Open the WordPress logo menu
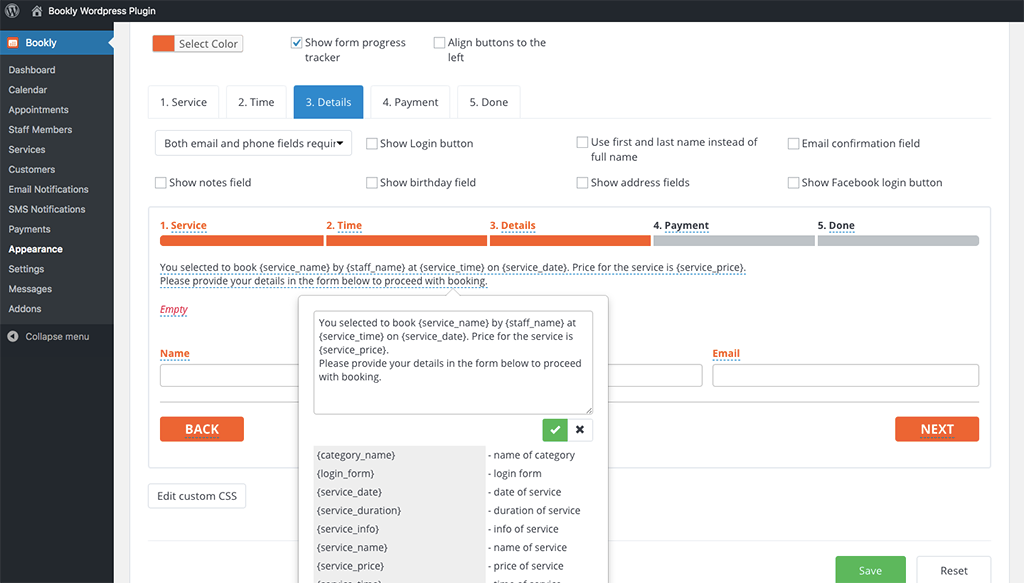The height and width of the screenshot is (583, 1024). point(12,10)
